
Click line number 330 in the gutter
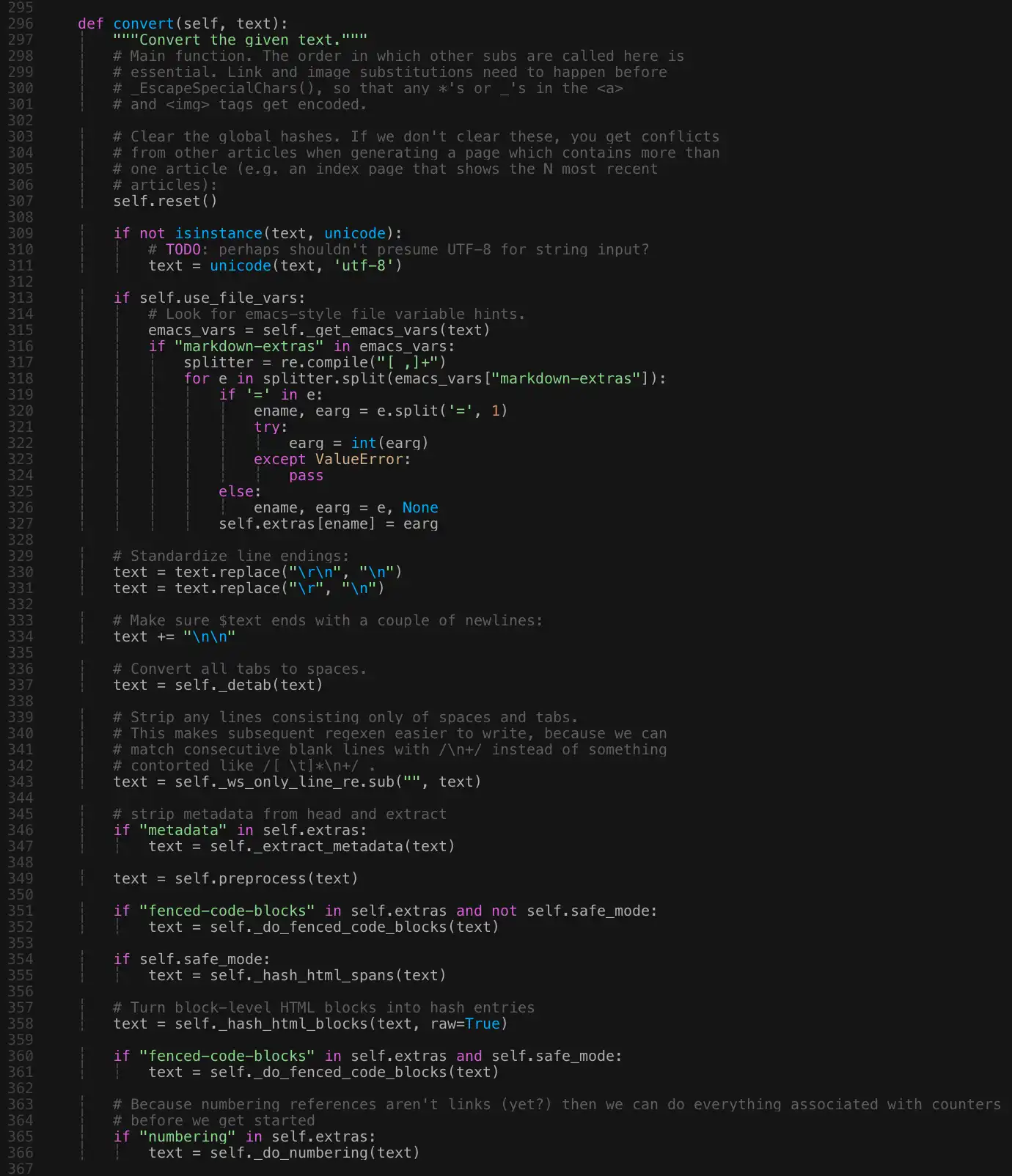[20, 572]
